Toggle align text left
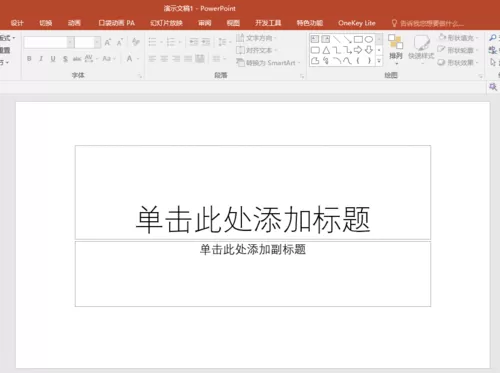Screen dimensions: 500x373 (x=152, y=59)
